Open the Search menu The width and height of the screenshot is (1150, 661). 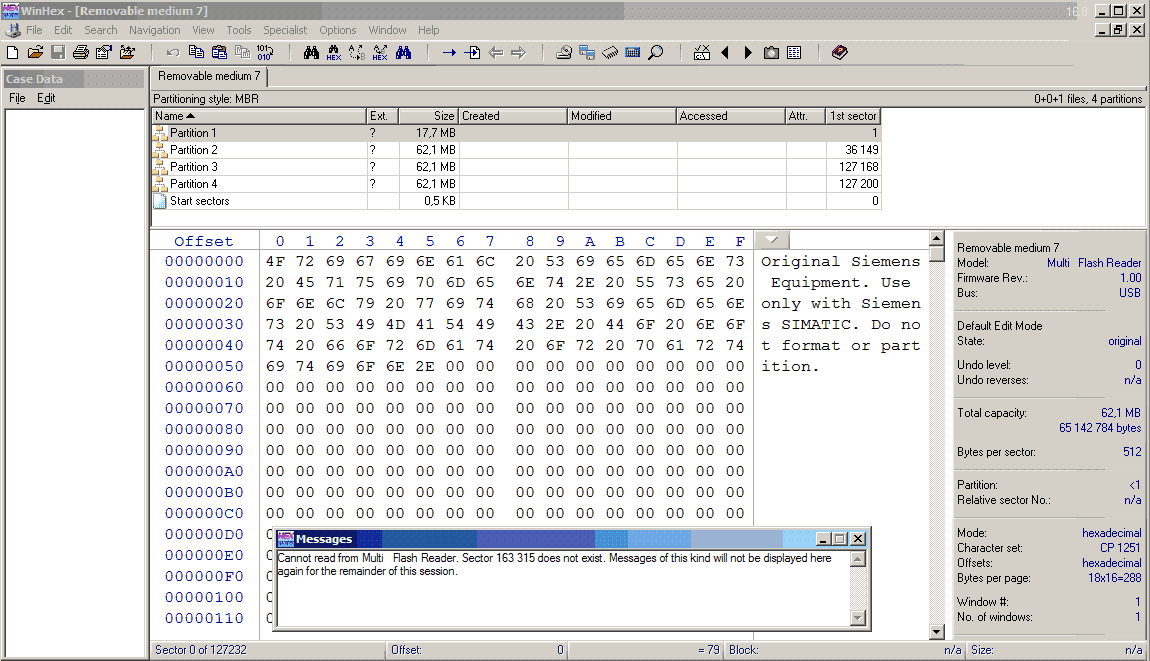[x=100, y=30]
